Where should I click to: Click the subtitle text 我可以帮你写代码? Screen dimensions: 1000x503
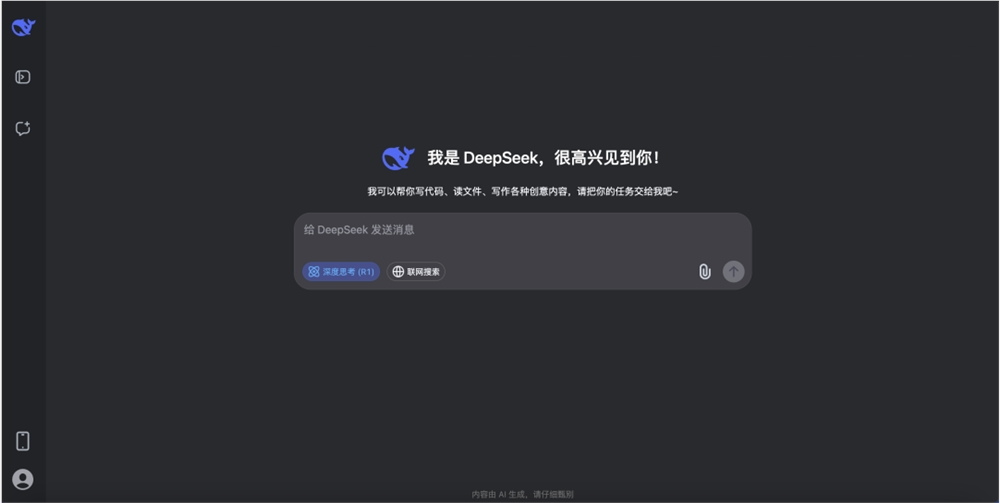tap(405, 191)
